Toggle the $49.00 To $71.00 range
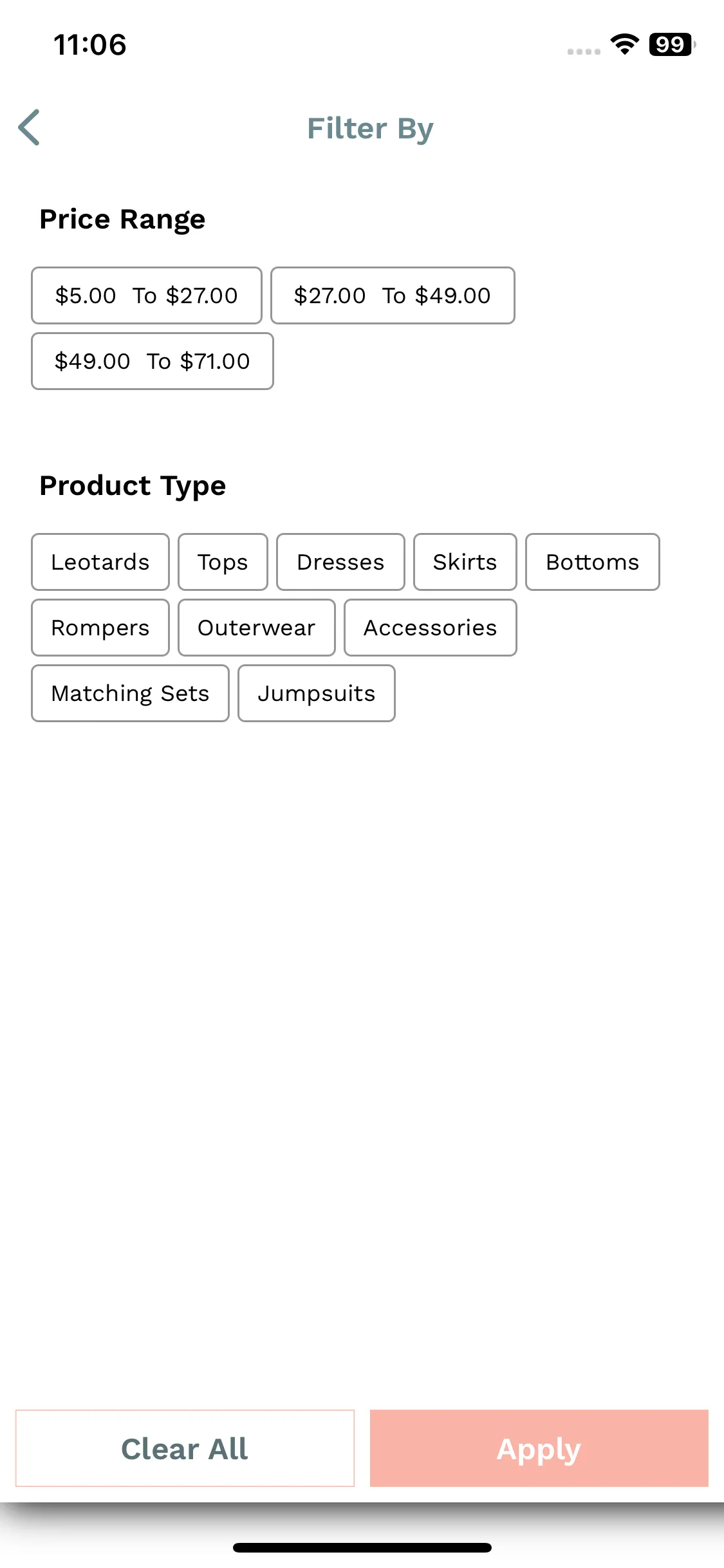Viewport: 724px width, 1568px height. click(153, 361)
